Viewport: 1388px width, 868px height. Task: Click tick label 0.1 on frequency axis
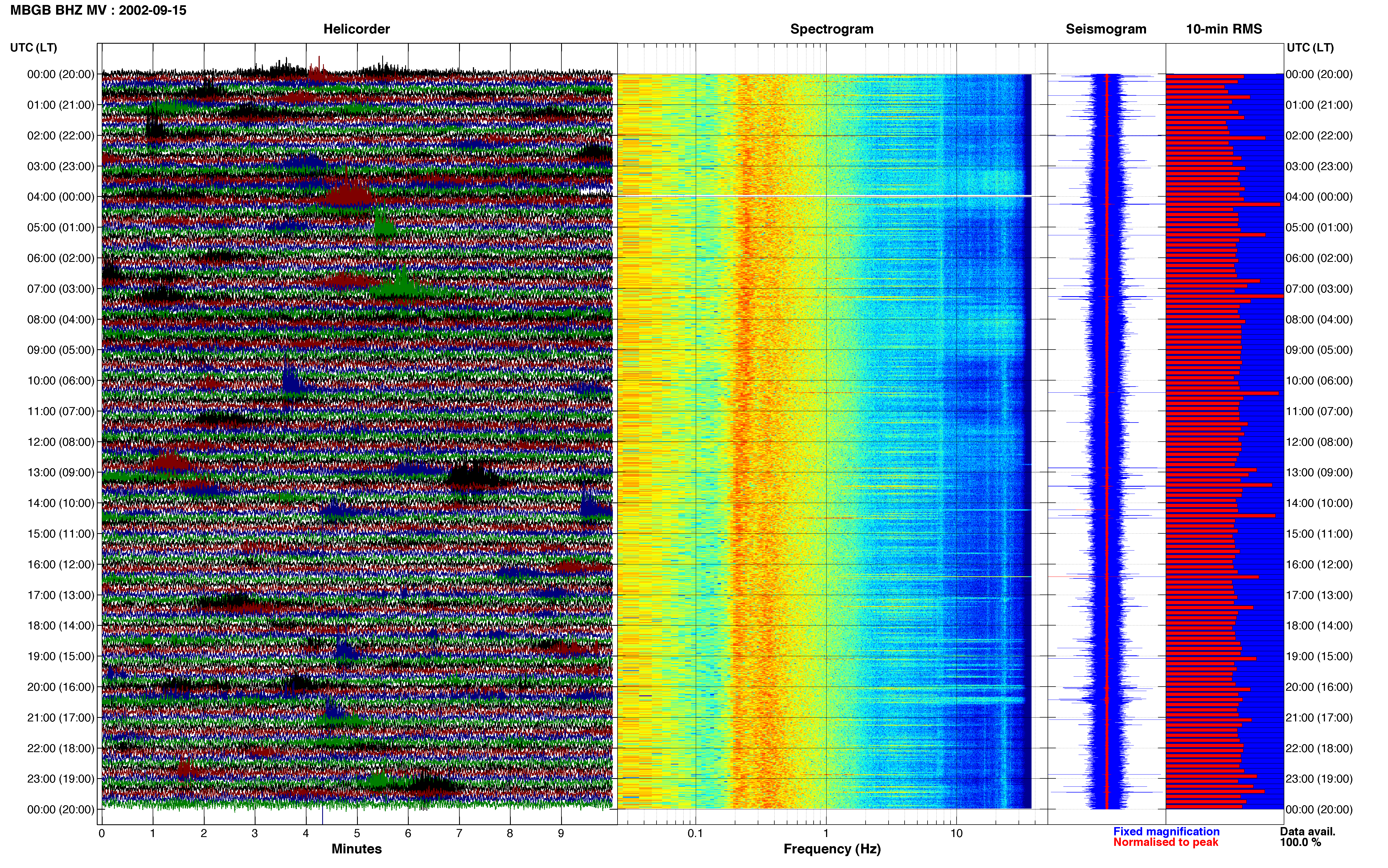click(x=696, y=833)
